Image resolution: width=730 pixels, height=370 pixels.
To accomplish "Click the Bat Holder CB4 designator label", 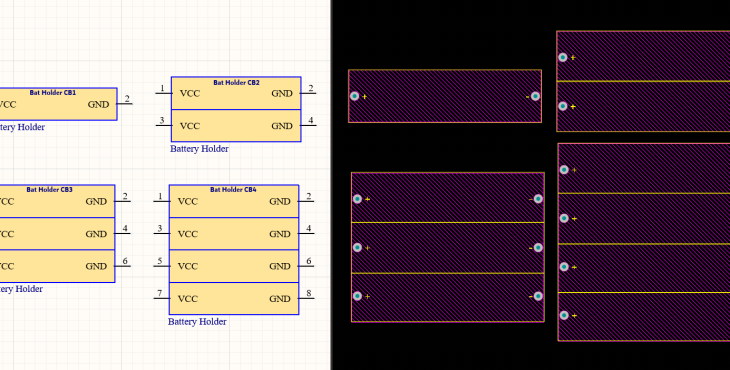I will [x=233, y=190].
